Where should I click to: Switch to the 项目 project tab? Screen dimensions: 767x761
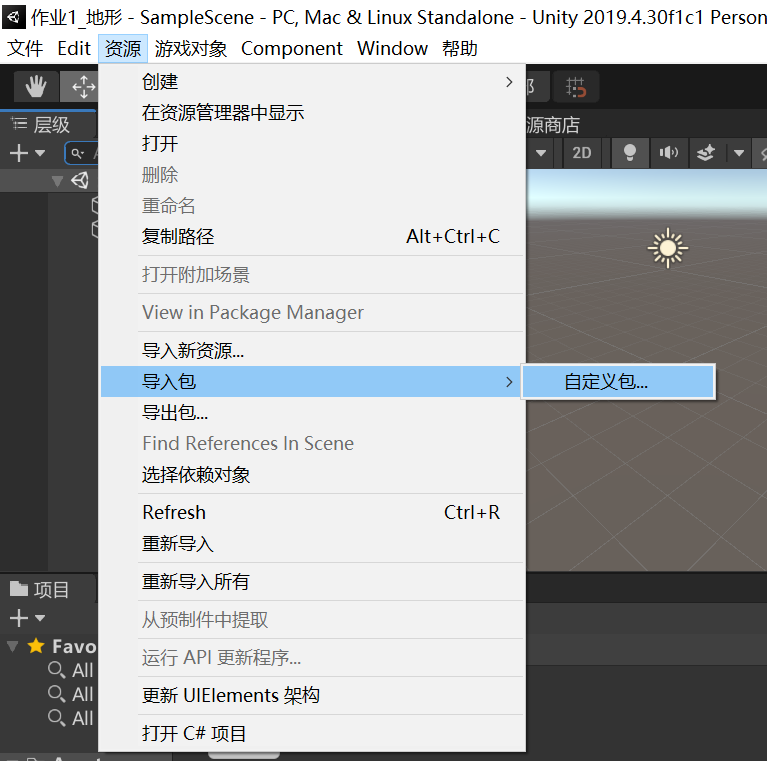tap(48, 590)
